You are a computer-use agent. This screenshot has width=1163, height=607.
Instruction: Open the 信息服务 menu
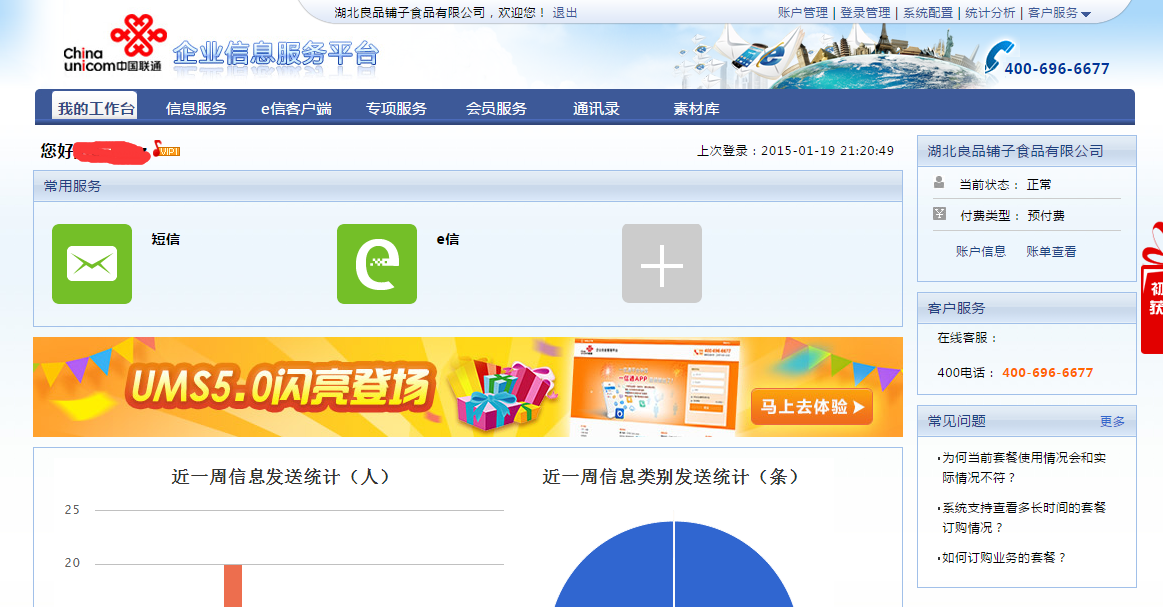pos(196,108)
